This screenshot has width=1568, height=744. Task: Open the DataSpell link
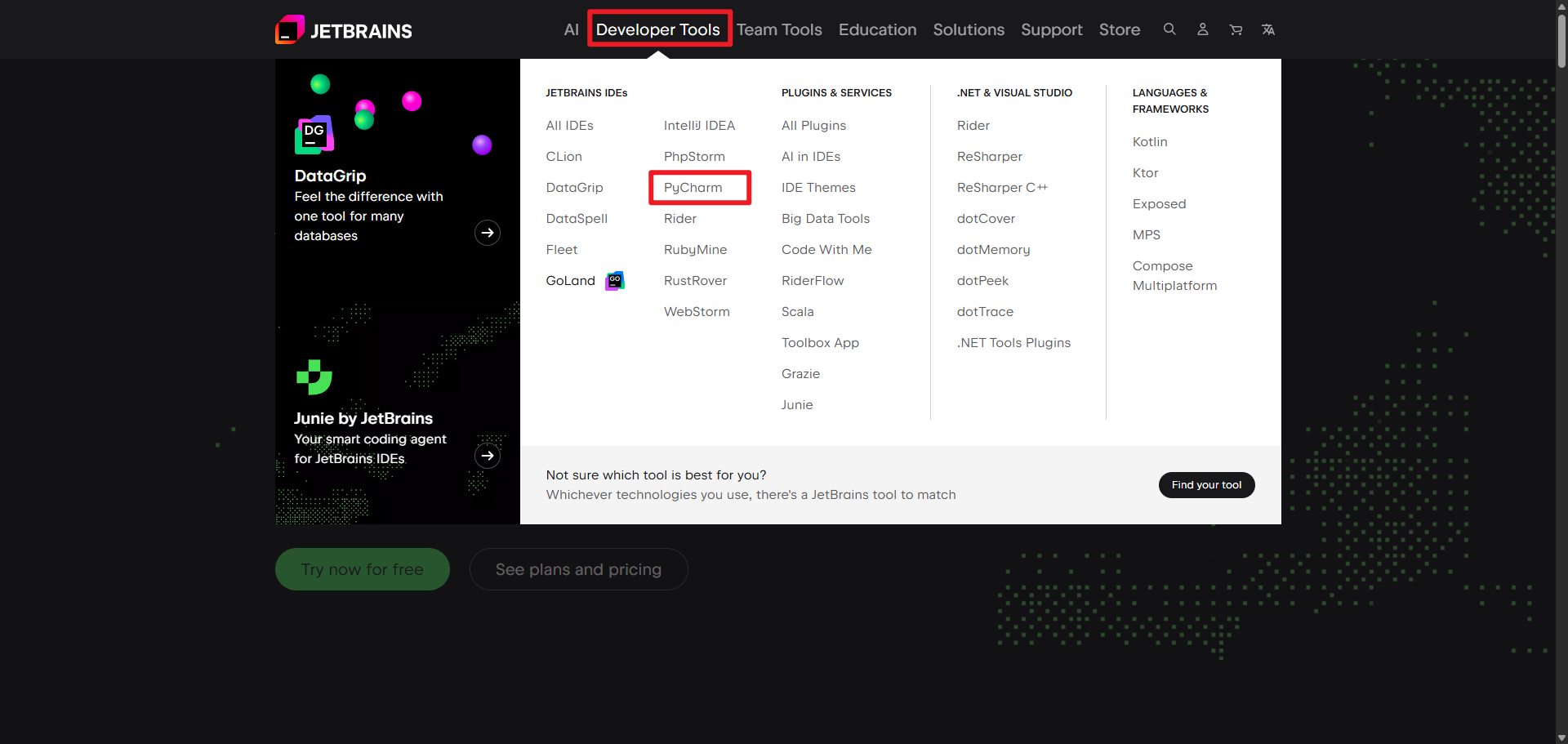(577, 219)
